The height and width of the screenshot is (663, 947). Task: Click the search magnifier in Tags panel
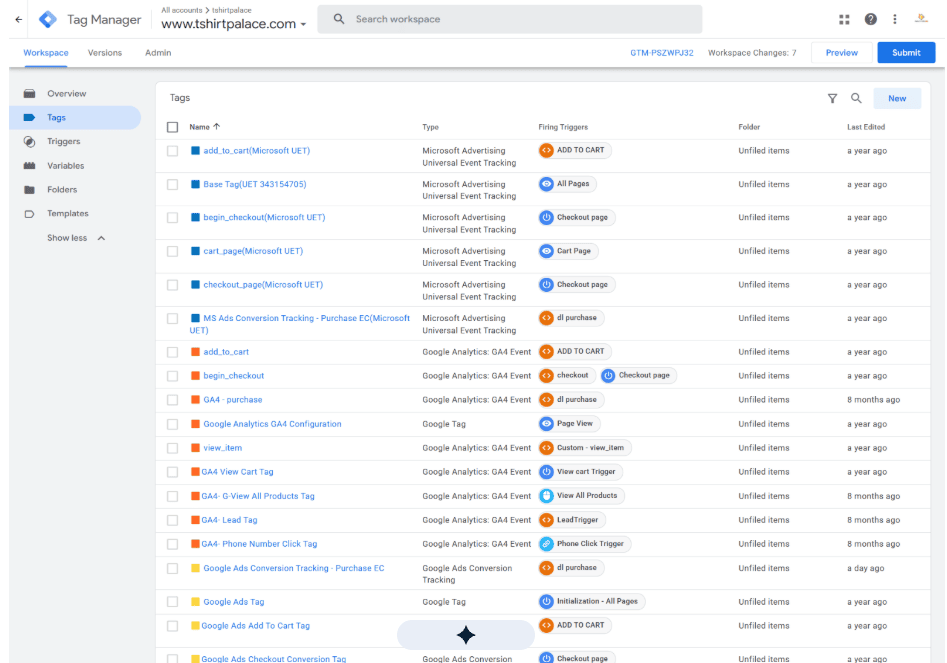pyautogui.click(x=856, y=98)
